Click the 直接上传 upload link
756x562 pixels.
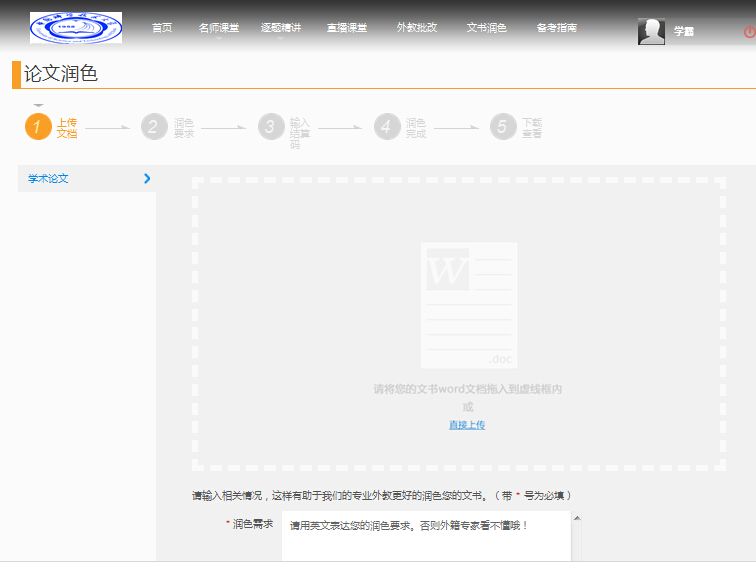click(467, 425)
